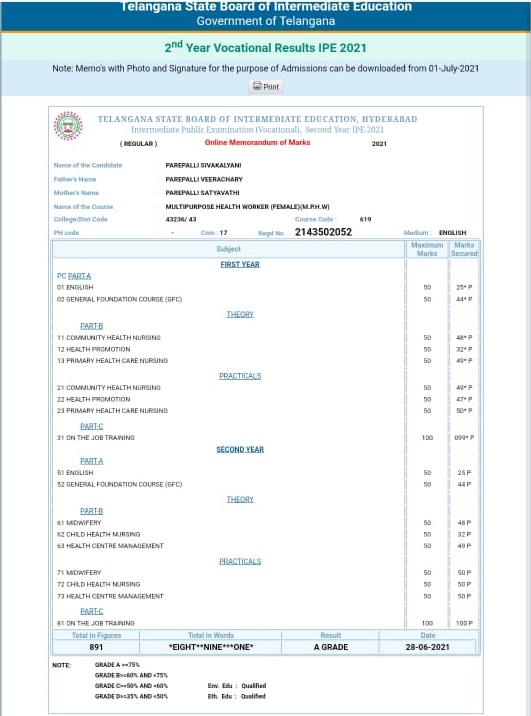Screen dimensions: 531x716
Task: Click 22 HEALTH PROMOTION practical row
Action: 265,399
